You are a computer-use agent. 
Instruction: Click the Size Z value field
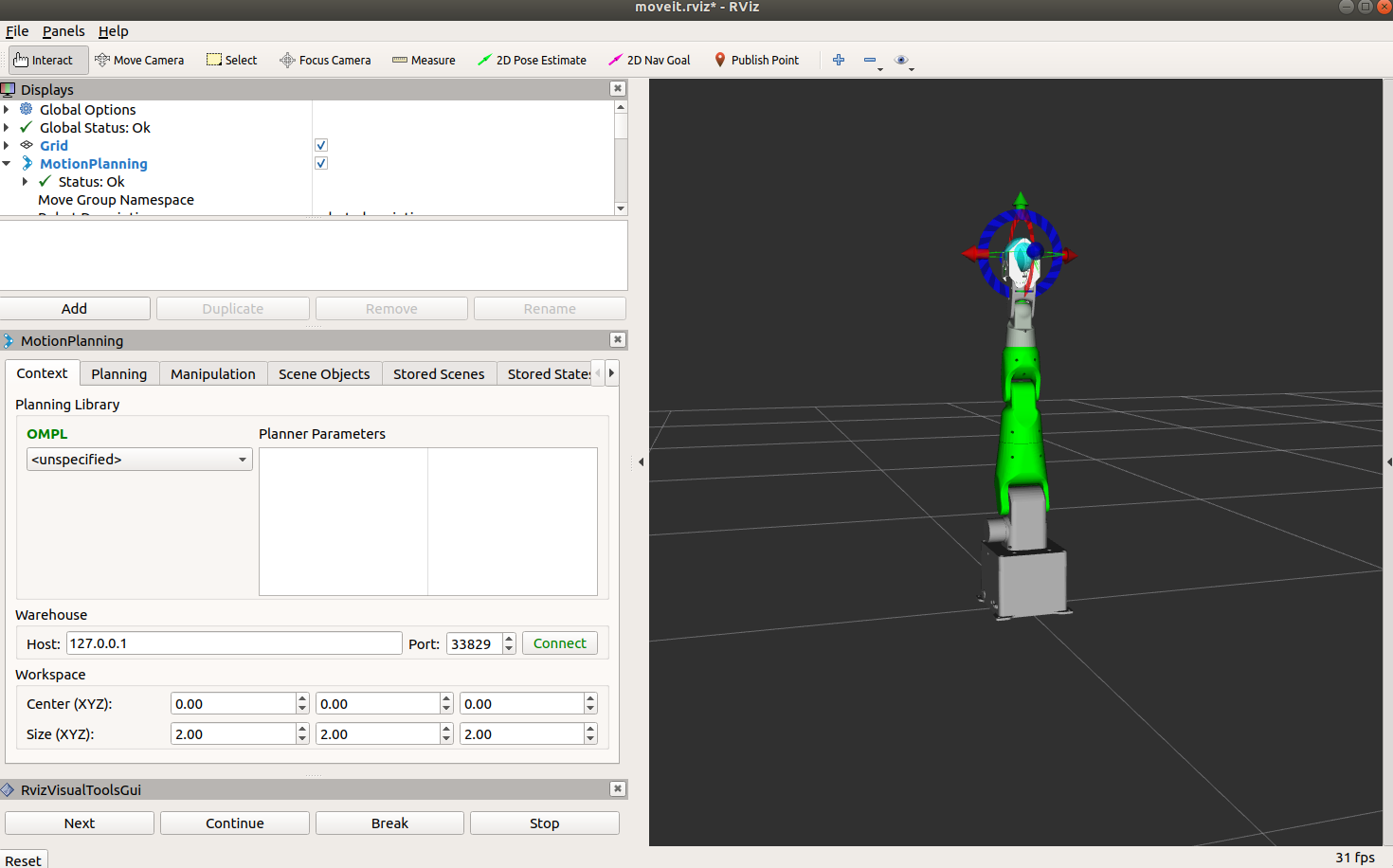click(522, 734)
